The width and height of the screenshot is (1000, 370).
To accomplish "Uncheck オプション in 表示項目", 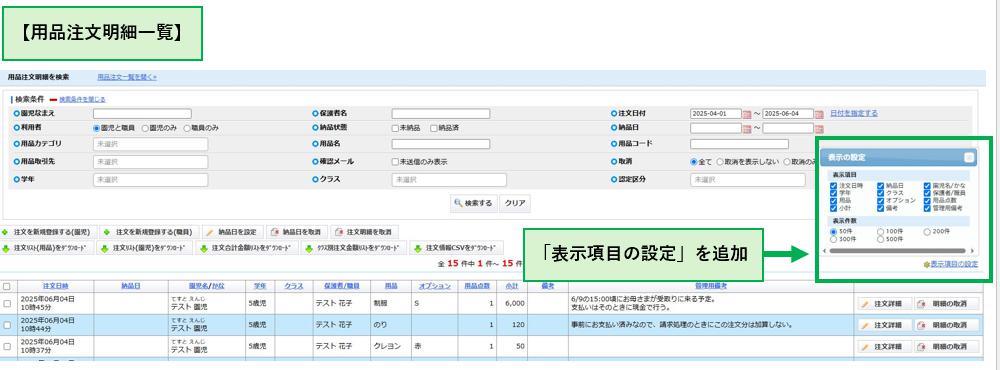I will (881, 200).
